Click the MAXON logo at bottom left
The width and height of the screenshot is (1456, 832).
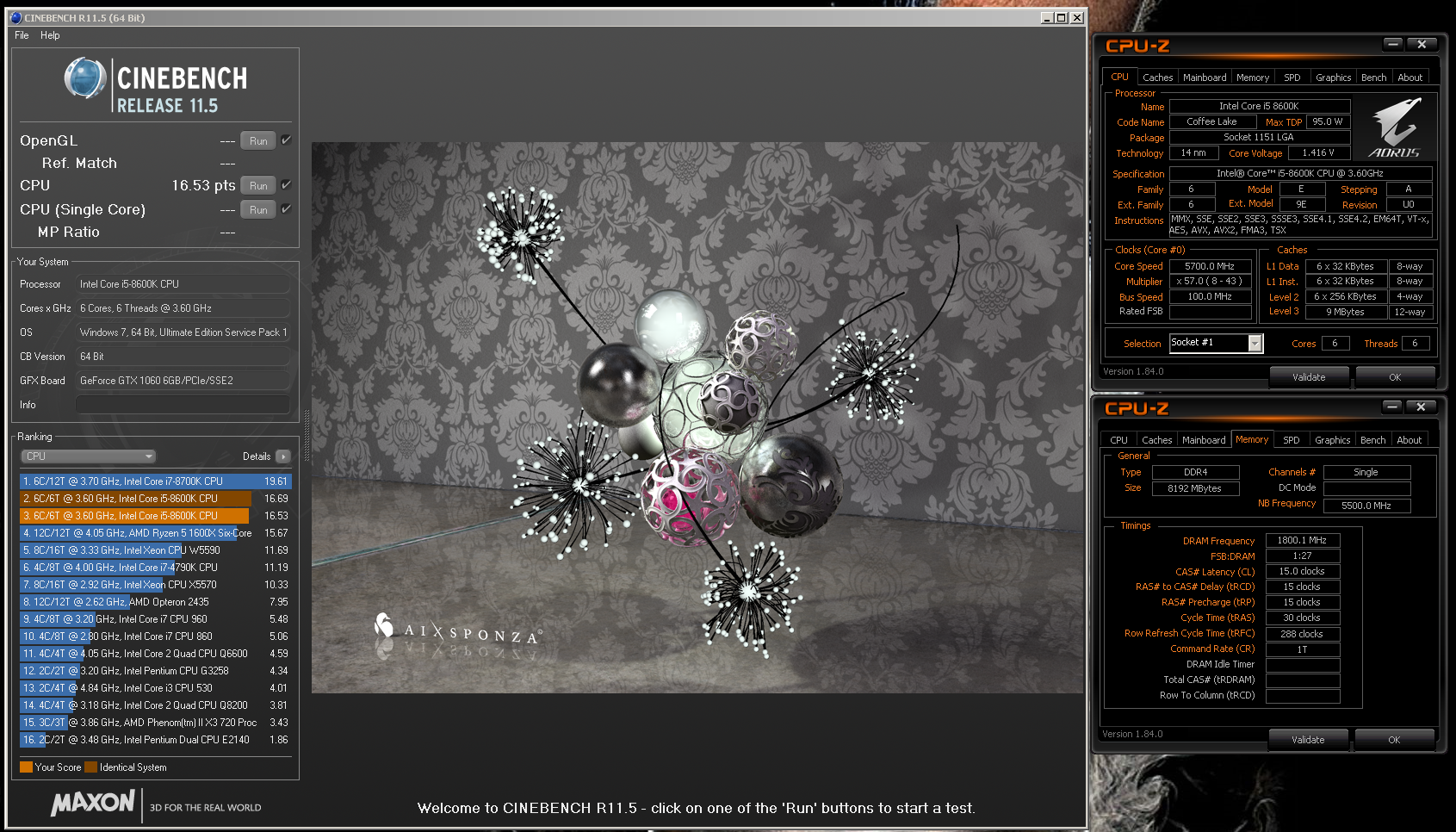93,804
